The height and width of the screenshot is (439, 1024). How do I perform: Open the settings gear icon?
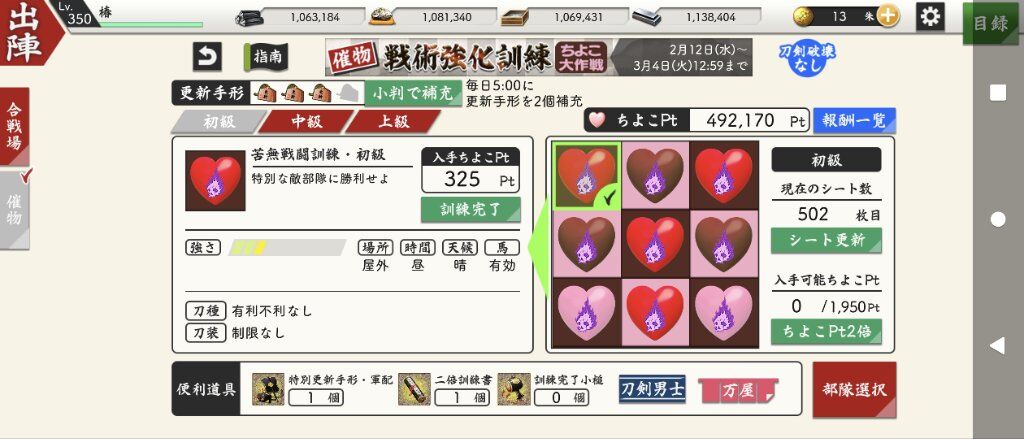(930, 16)
